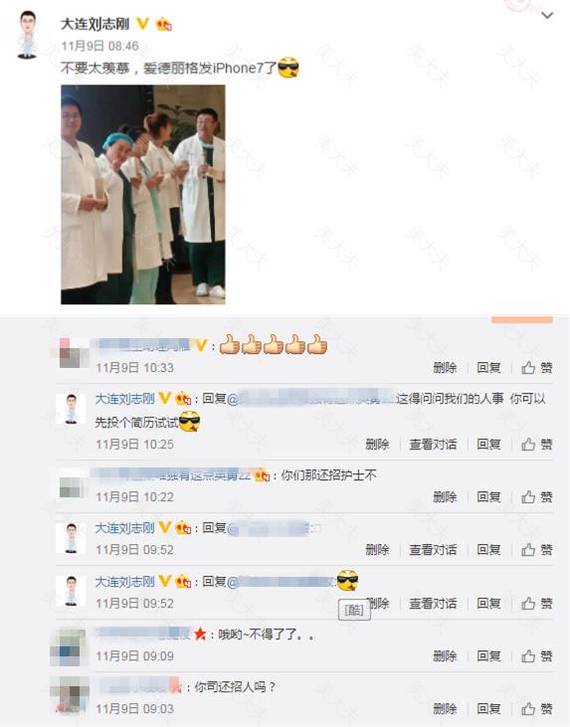Viewport: 570px width, 727px height.
Task: Like the 你们那还招护士不 comment
Action: coord(537,497)
